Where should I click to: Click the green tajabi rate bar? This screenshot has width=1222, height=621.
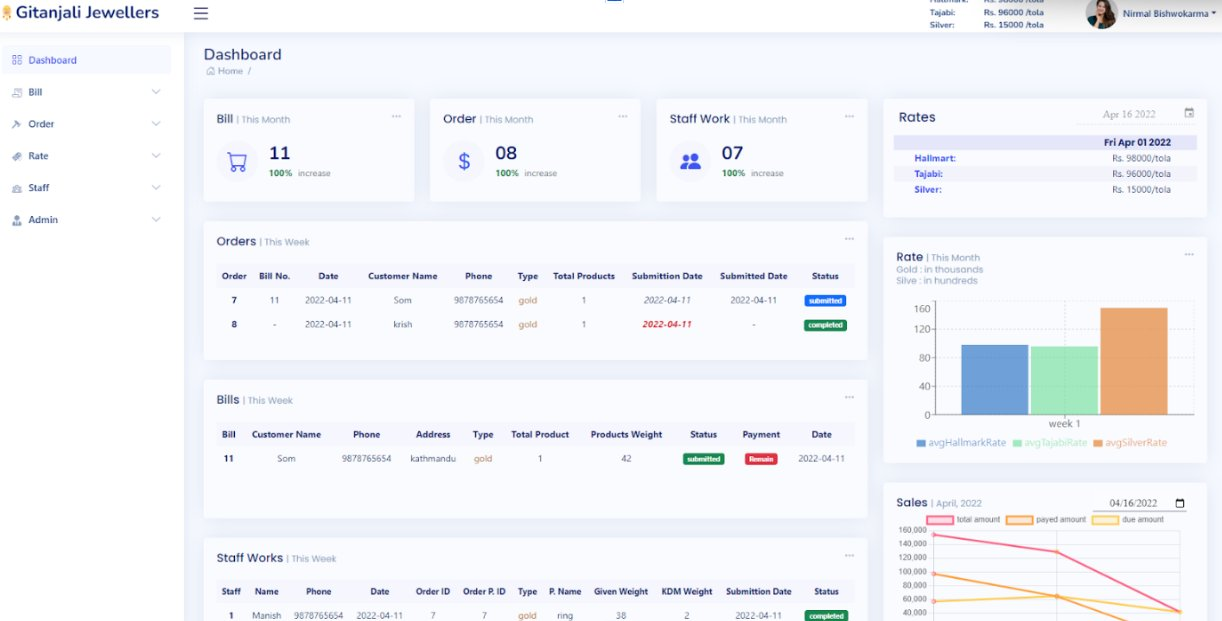(1064, 380)
